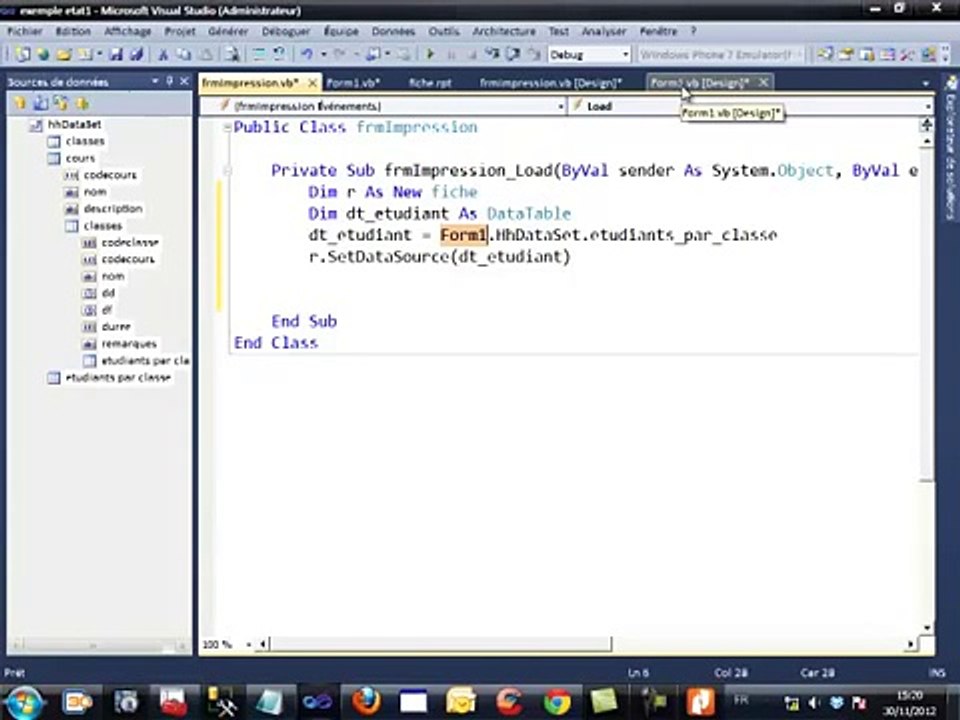
Task: Collapse the frmImpression class outline
Action: tap(227, 127)
